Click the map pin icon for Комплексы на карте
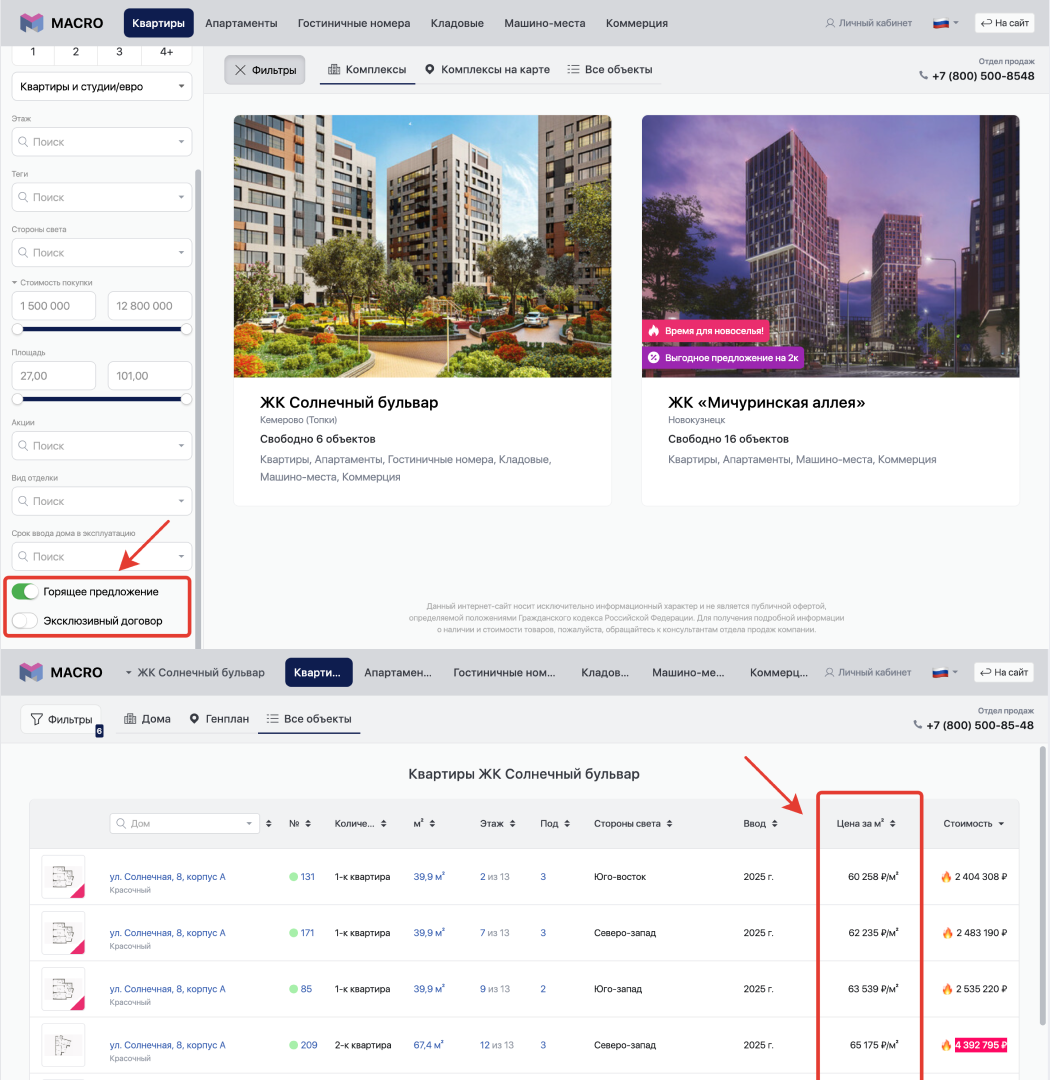Screen dimensions: 1050x1080 pos(430,70)
